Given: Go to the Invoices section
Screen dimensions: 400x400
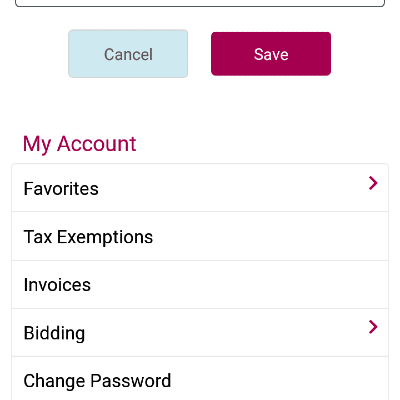Looking at the screenshot, I should click(200, 285).
